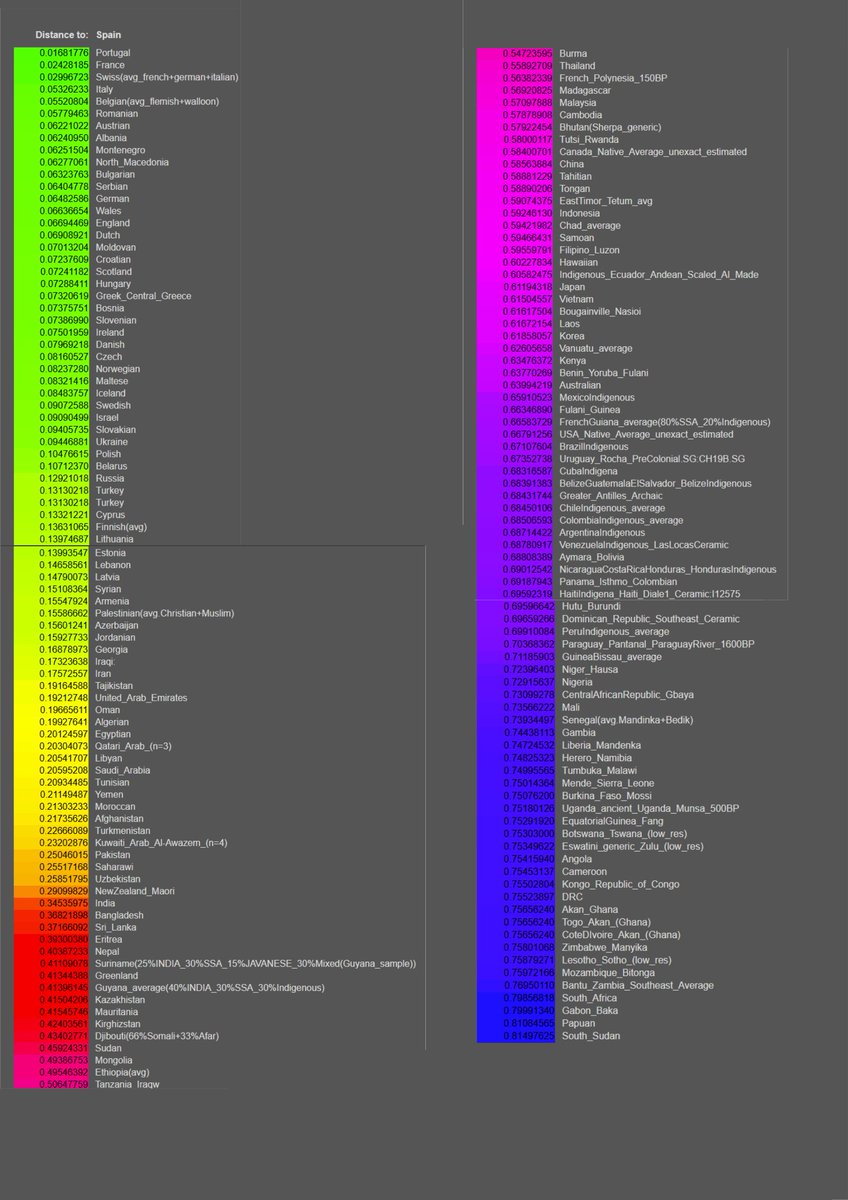
Task: Click the Senegal(avg.Mandinka+Bedik) label
Action: (627, 720)
